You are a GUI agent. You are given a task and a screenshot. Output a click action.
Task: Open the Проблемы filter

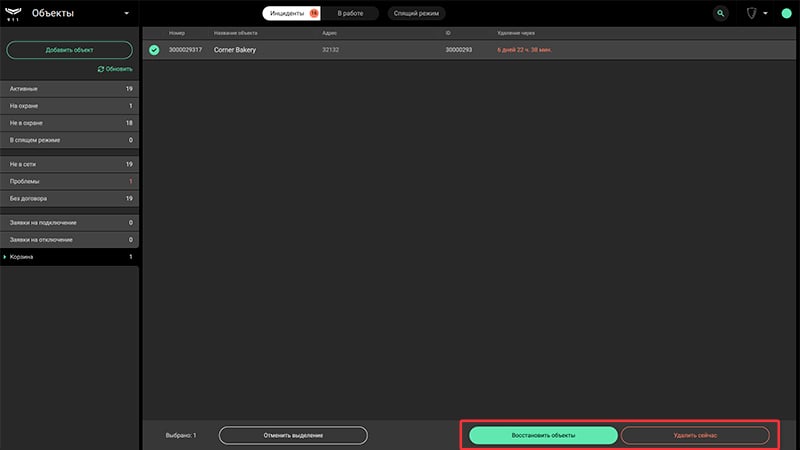[69, 181]
